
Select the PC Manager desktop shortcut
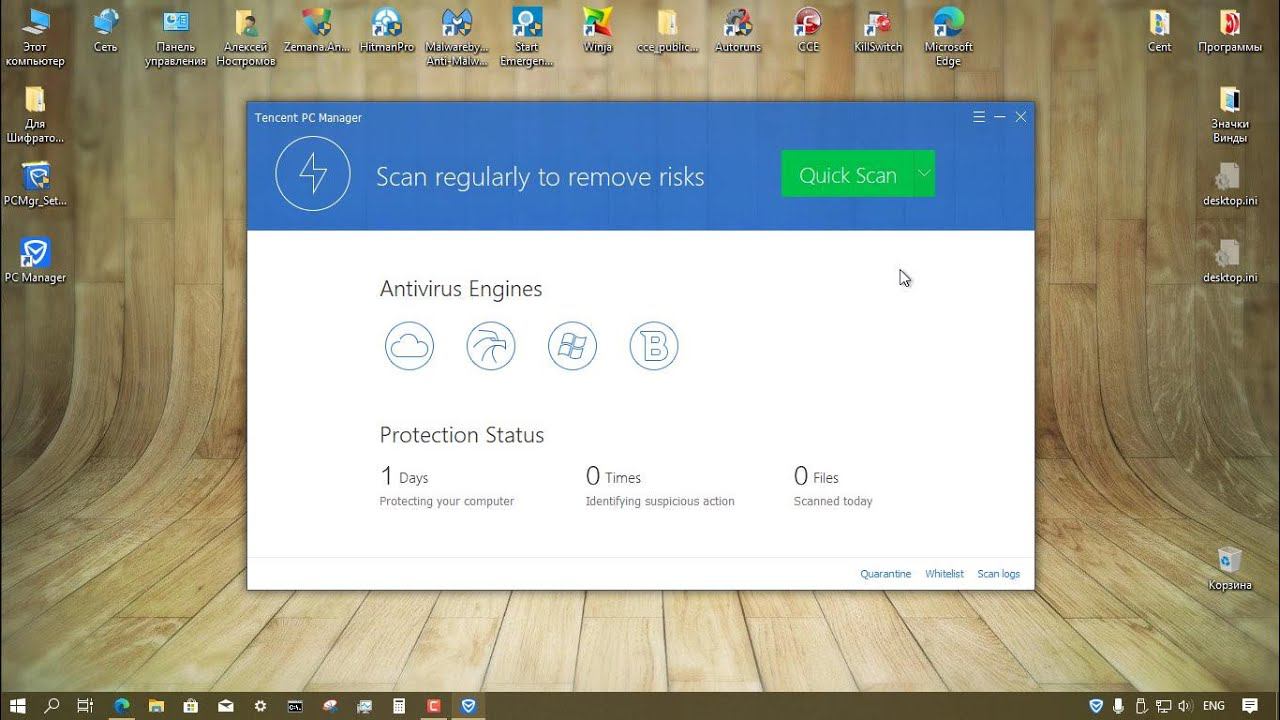35,260
